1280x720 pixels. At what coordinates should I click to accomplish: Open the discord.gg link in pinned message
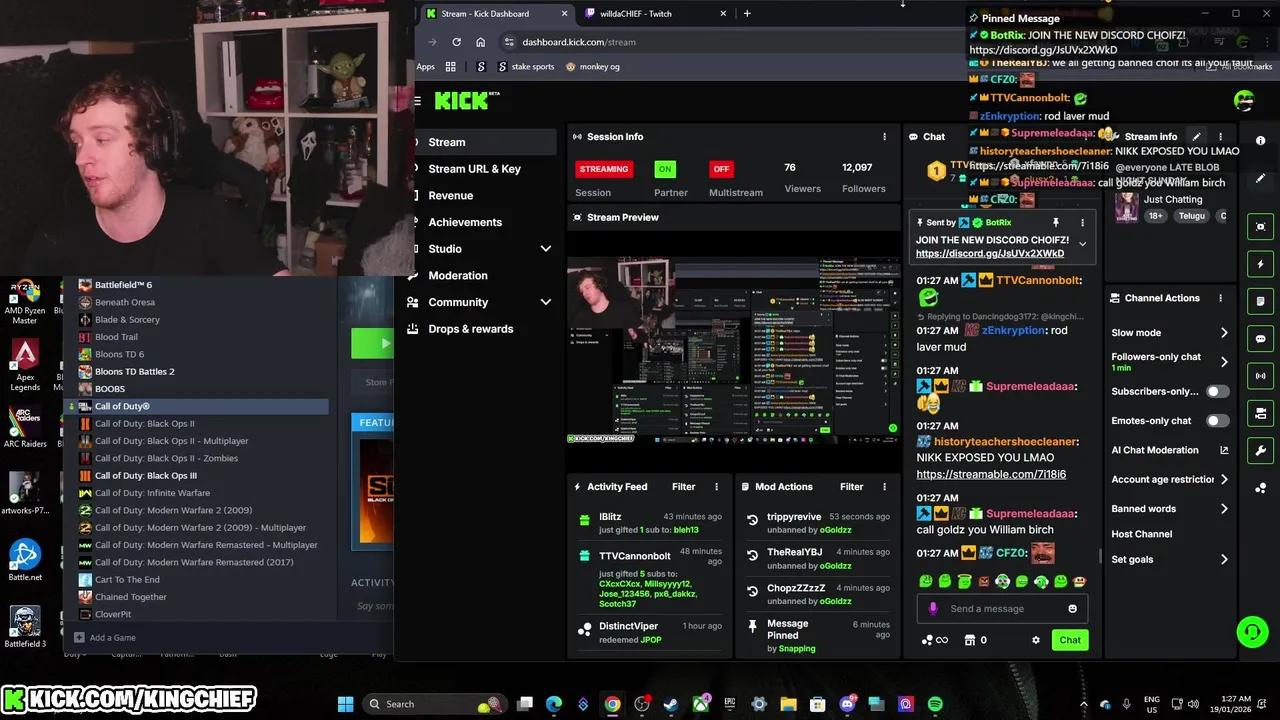coord(990,254)
